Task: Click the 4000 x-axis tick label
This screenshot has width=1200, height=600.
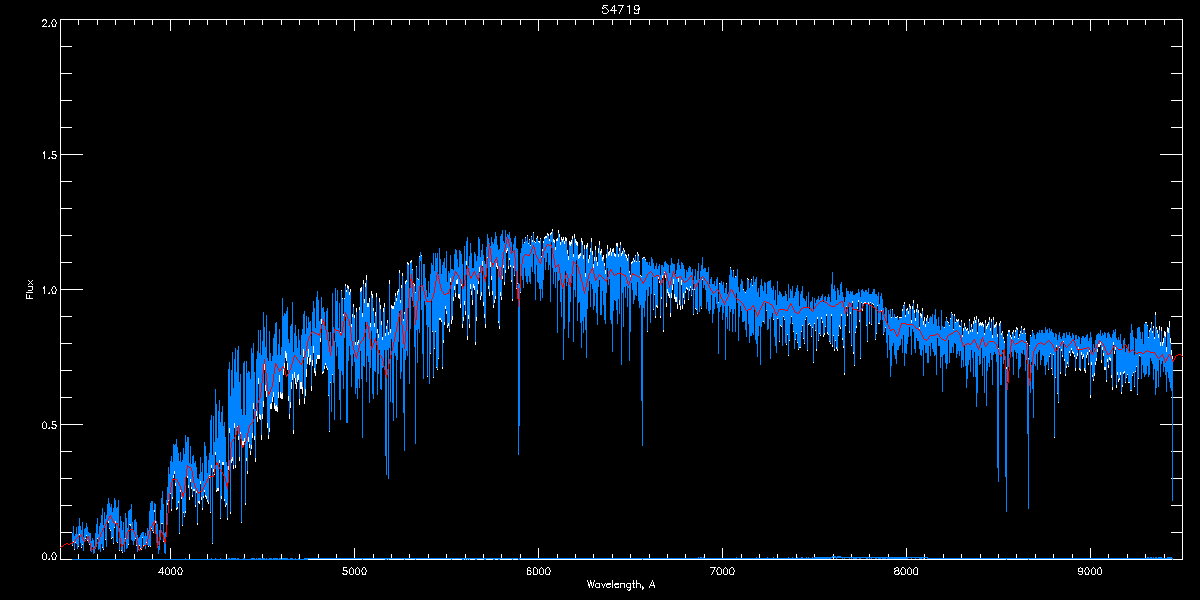Action: [171, 571]
